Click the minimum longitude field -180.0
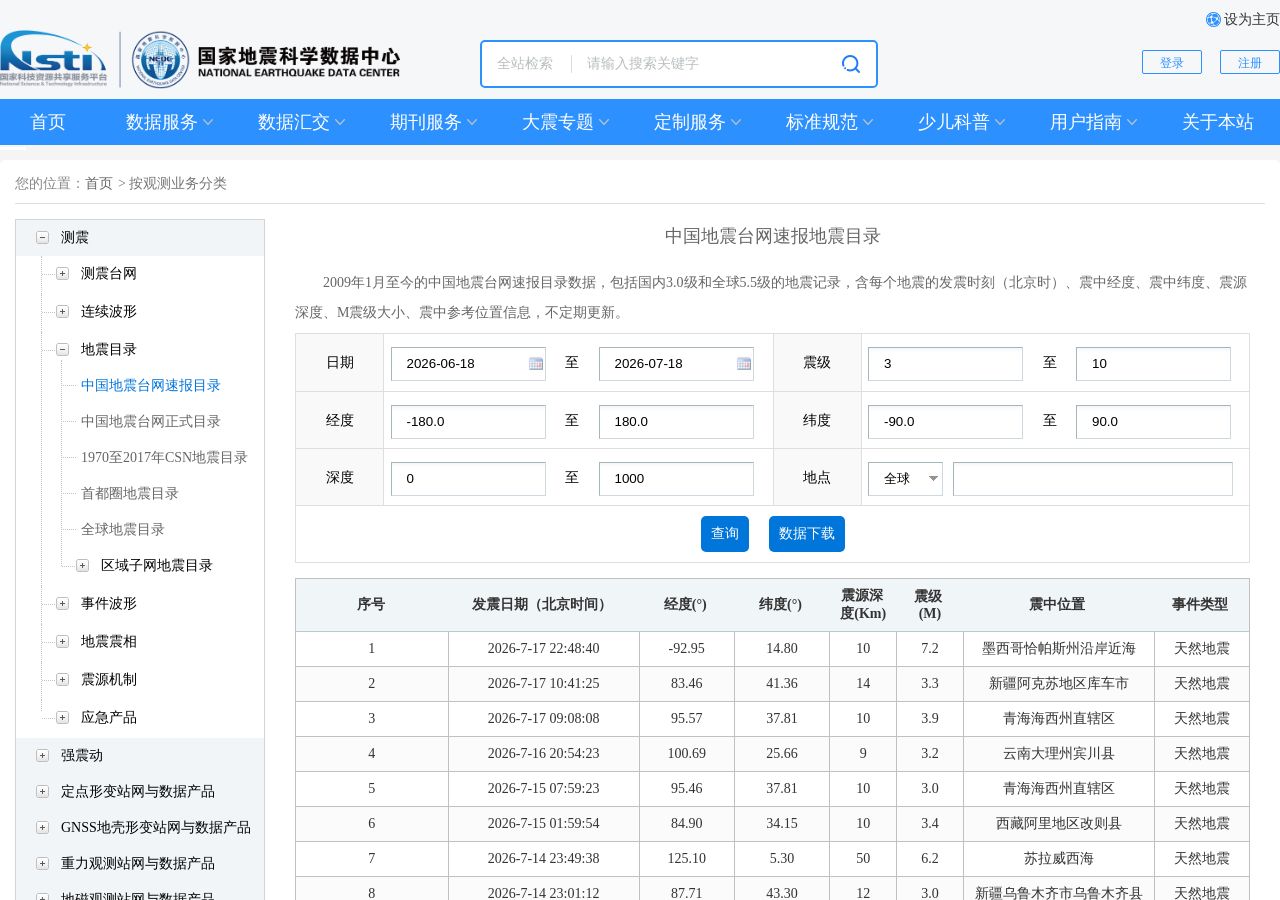Viewport: 1280px width, 900px height. pos(468,422)
